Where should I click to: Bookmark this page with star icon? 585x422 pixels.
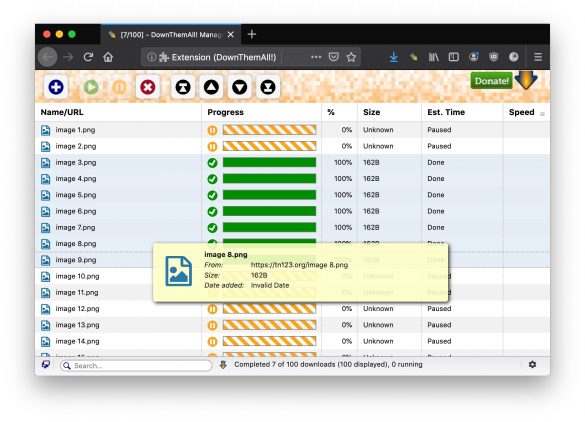point(351,57)
